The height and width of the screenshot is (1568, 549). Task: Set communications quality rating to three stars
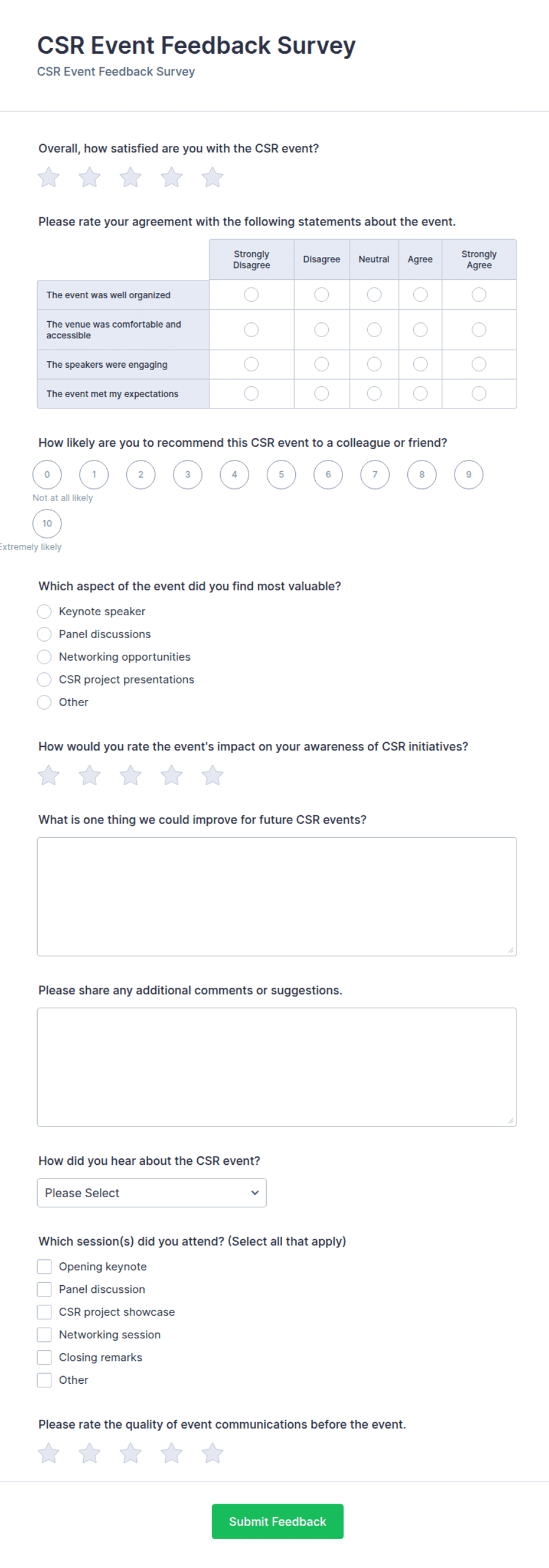click(x=130, y=1453)
